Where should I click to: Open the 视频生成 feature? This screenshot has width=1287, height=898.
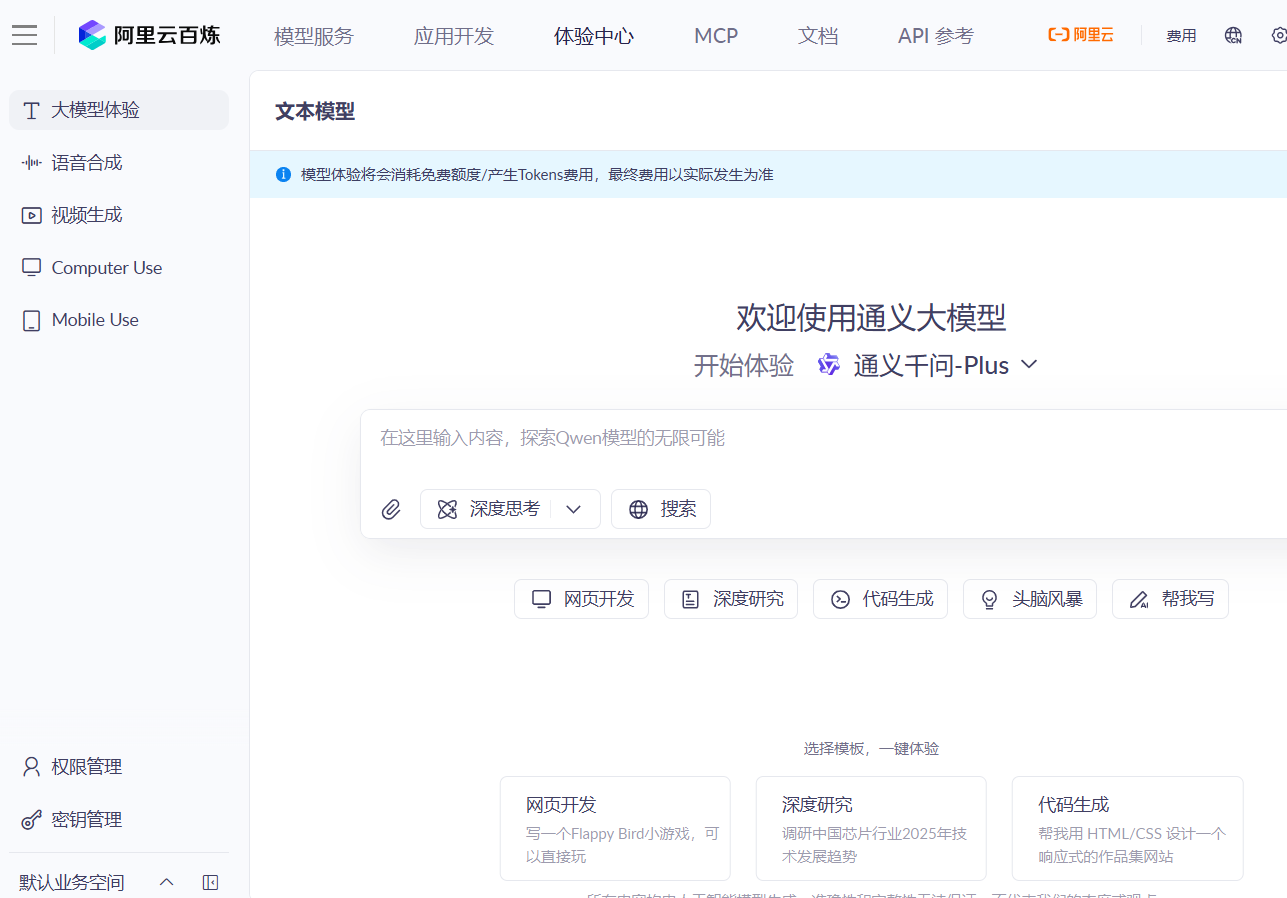(x=85, y=214)
